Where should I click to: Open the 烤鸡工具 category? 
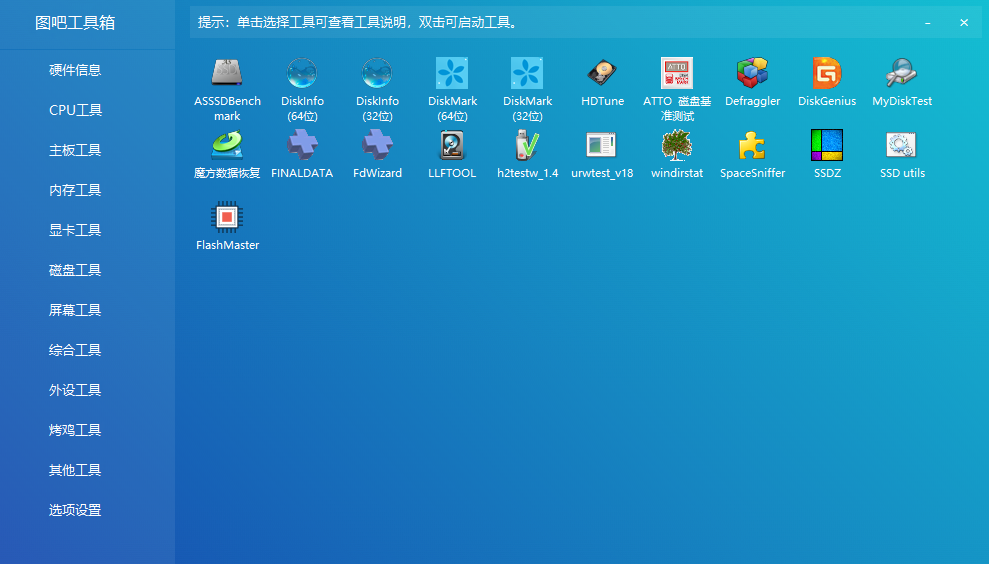(x=75, y=430)
